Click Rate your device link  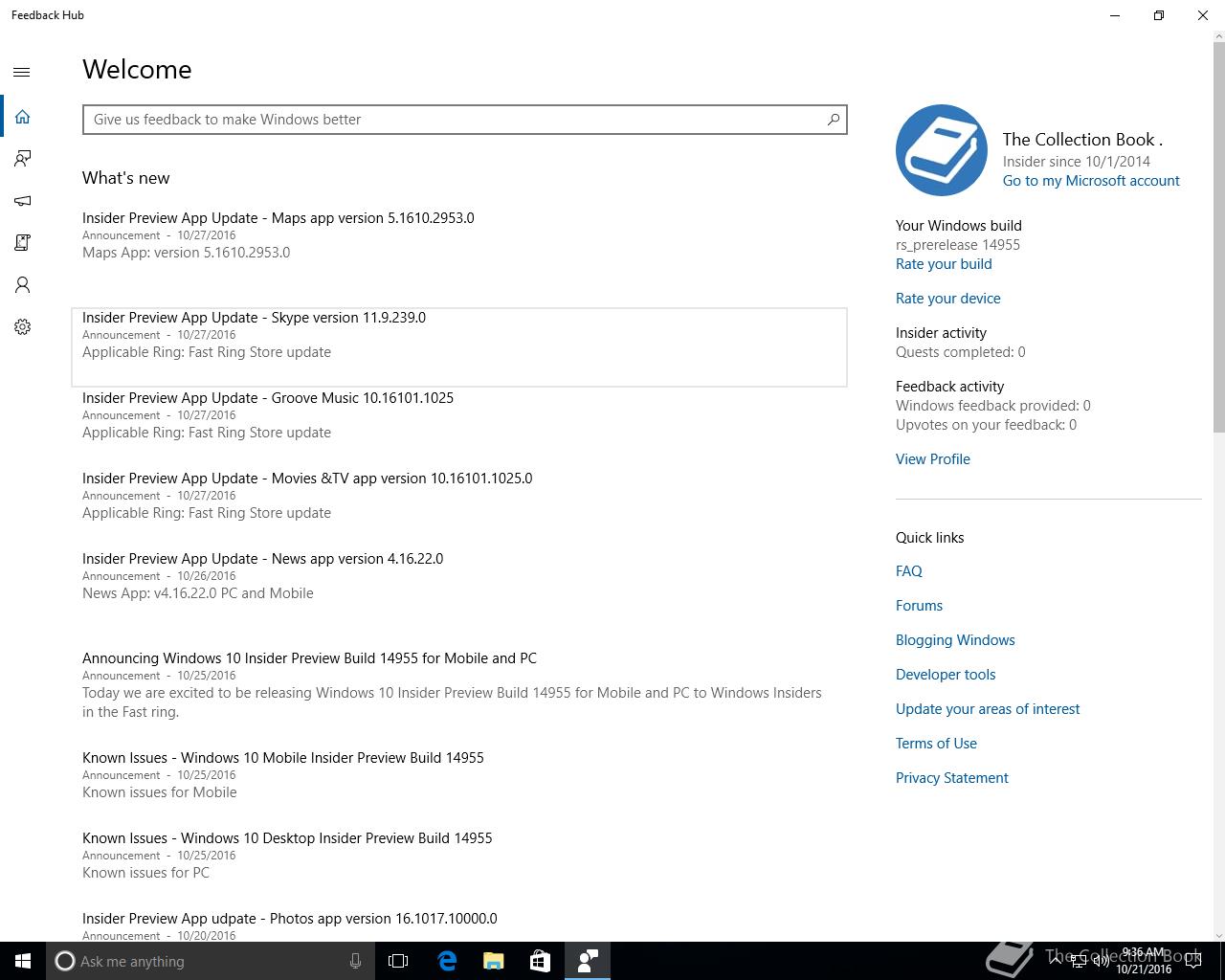pyautogui.click(x=948, y=299)
